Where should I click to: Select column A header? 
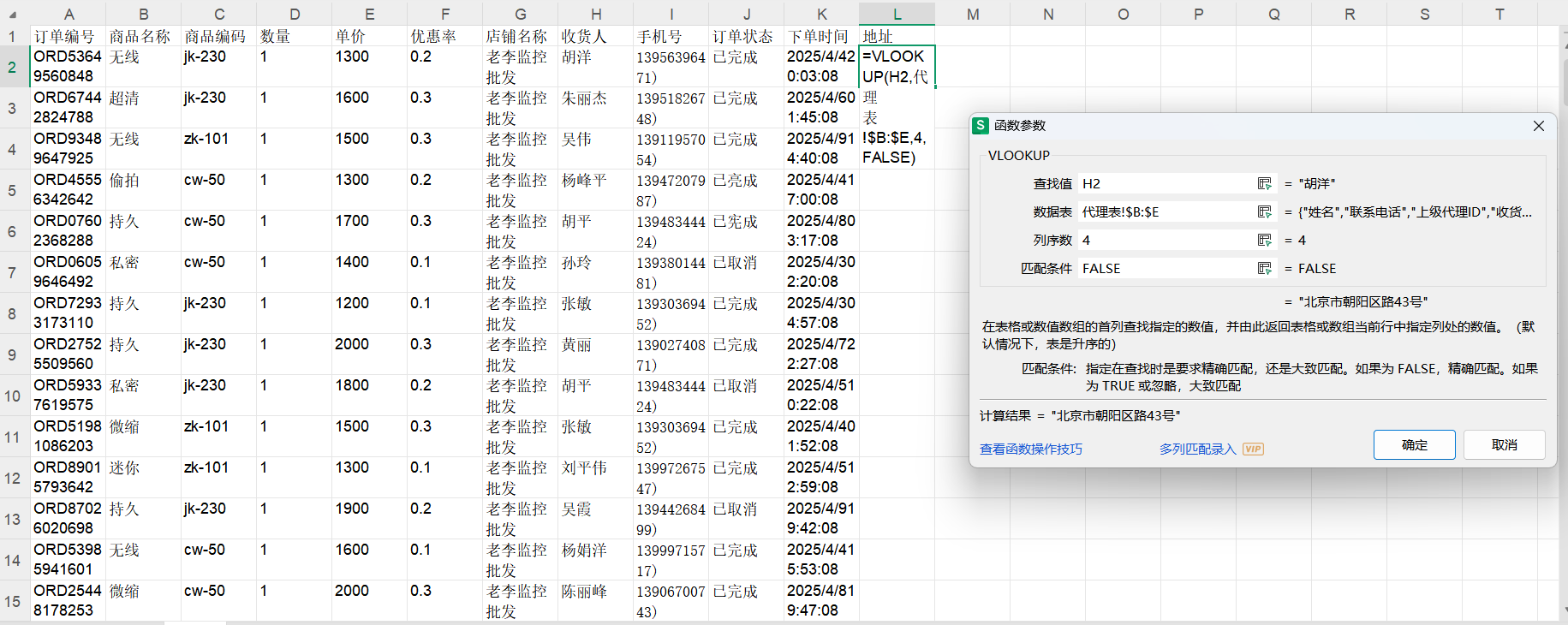pyautogui.click(x=69, y=14)
